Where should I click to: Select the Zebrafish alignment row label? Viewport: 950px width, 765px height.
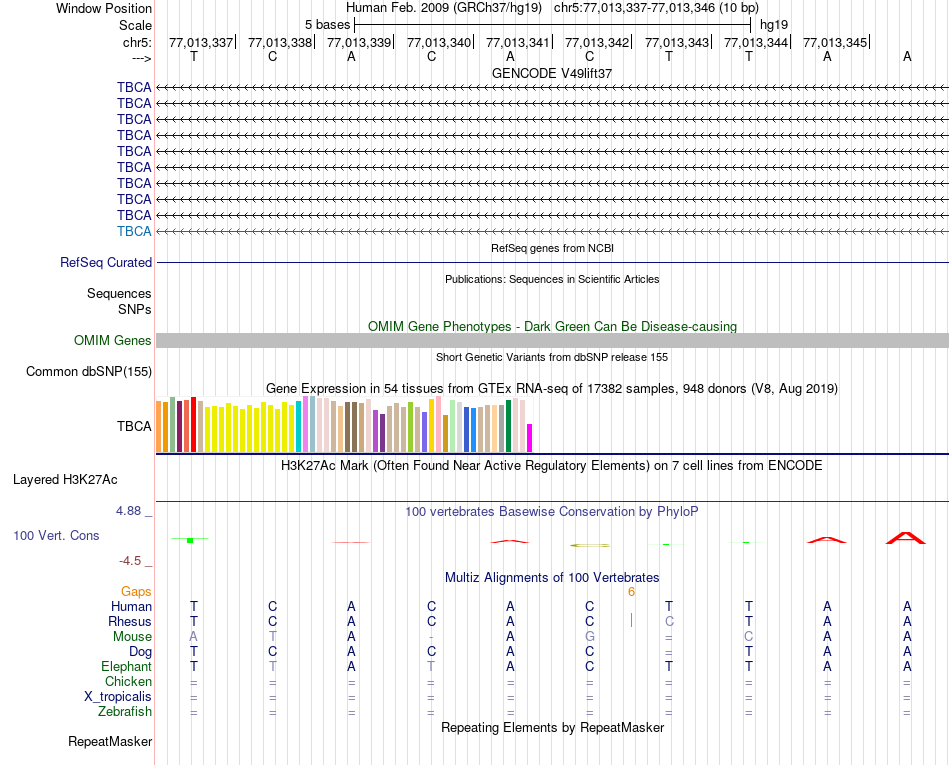click(x=125, y=712)
